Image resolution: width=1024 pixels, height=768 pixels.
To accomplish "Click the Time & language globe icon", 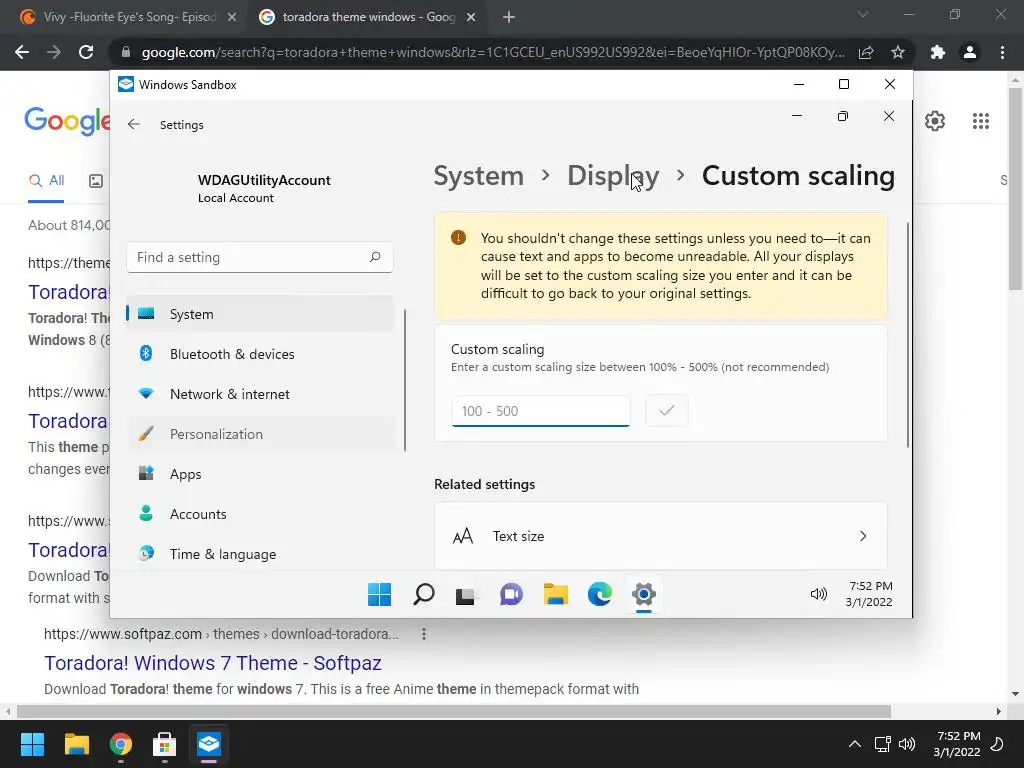I will [146, 553].
